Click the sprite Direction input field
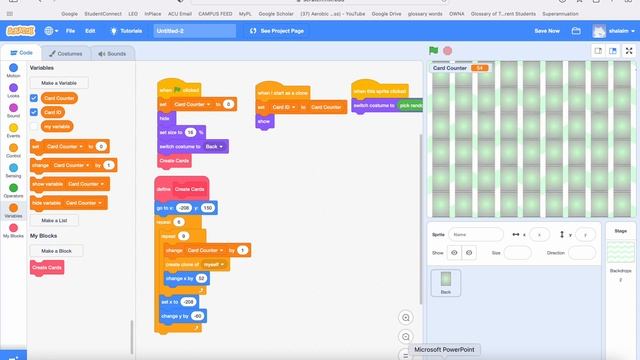640x360 pixels. tap(582, 253)
